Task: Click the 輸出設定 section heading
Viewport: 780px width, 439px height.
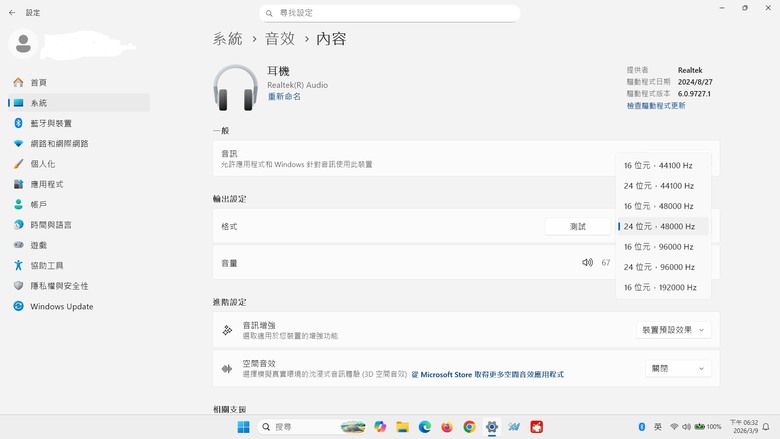Action: (230, 199)
